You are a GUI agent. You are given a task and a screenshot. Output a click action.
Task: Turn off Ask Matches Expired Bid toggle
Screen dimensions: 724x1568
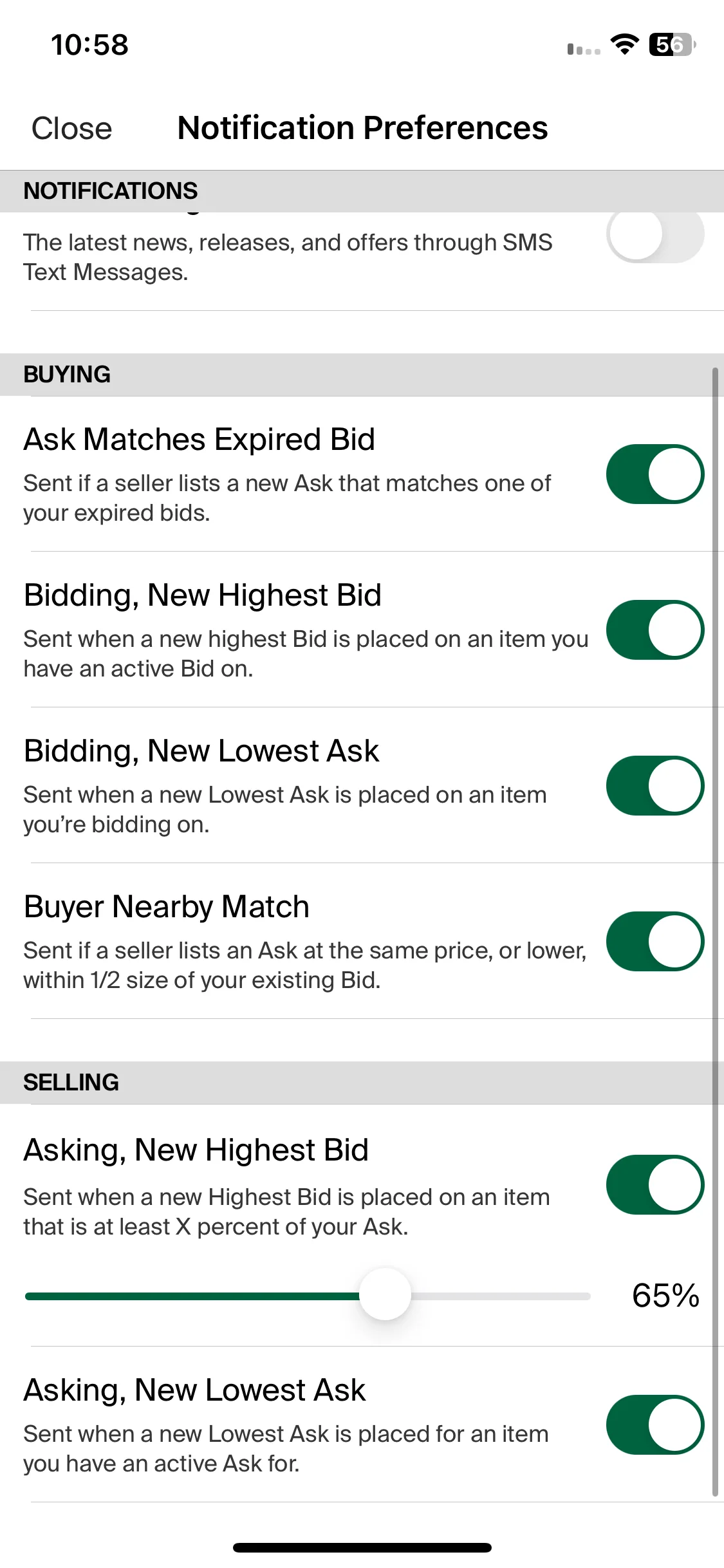pyautogui.click(x=655, y=474)
